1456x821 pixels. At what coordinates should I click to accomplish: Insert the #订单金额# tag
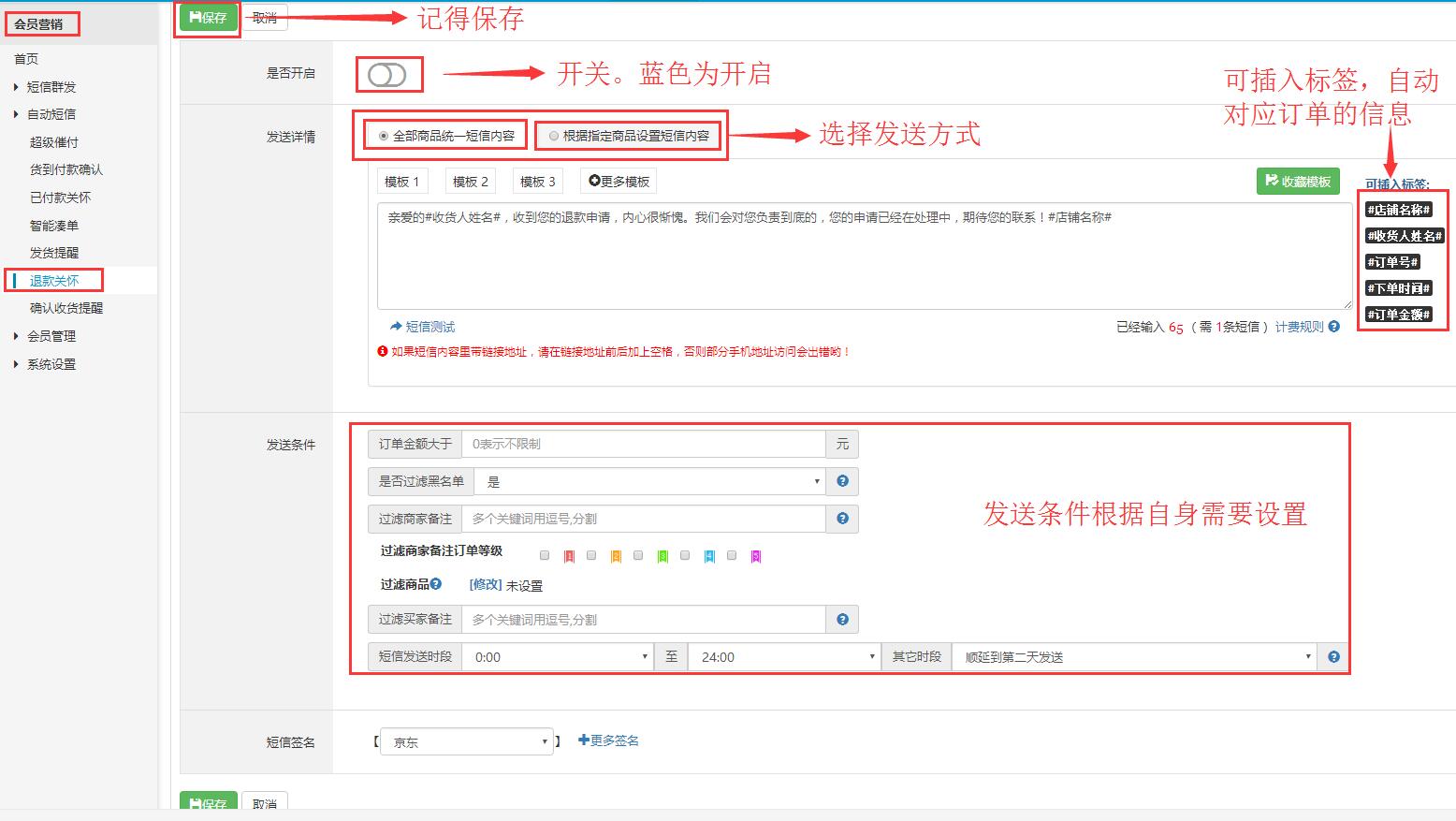tap(1398, 315)
